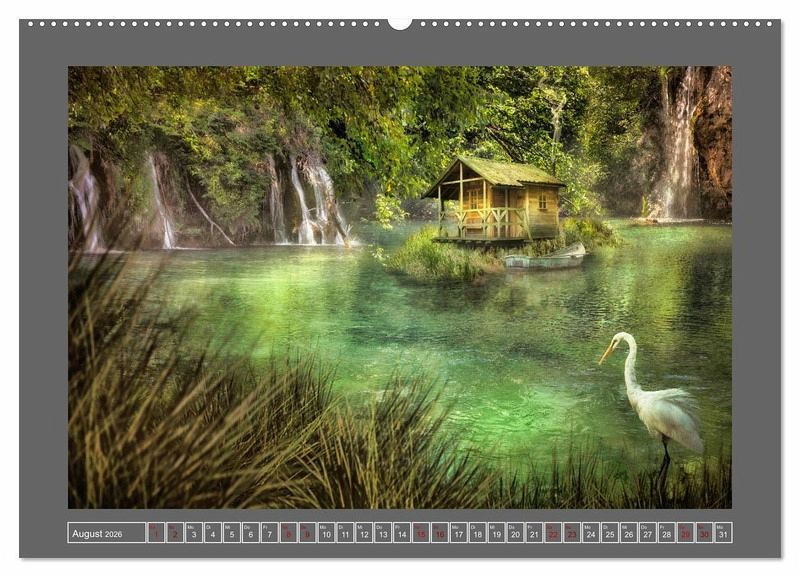The width and height of the screenshot is (800, 577).
Task: Choose day 3 in the date row
Action: (194, 532)
